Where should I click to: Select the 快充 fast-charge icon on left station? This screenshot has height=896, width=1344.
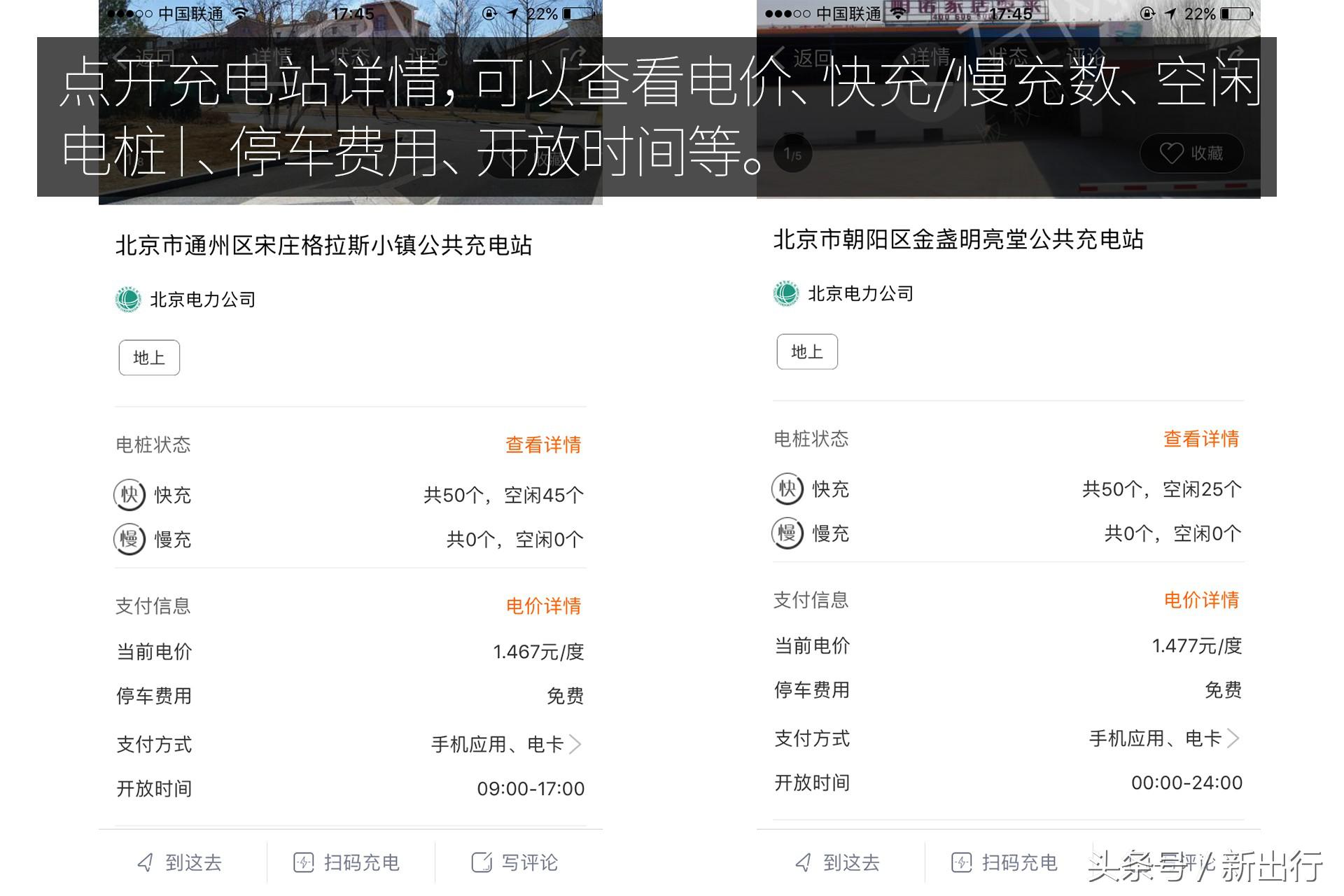(x=129, y=494)
